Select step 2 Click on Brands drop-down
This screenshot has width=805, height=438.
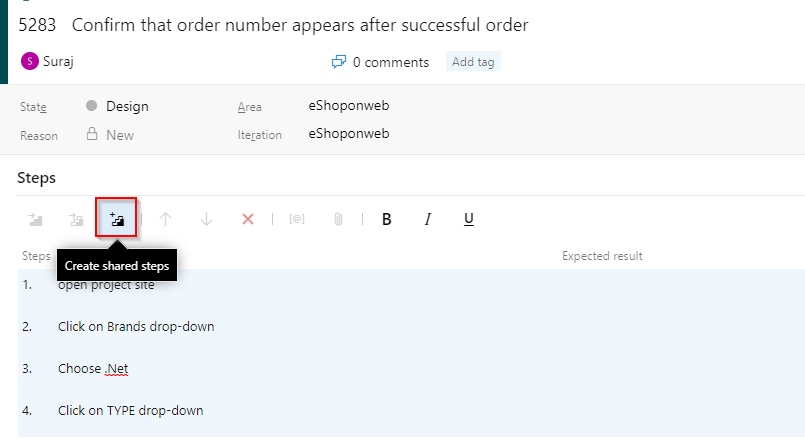tap(136, 327)
